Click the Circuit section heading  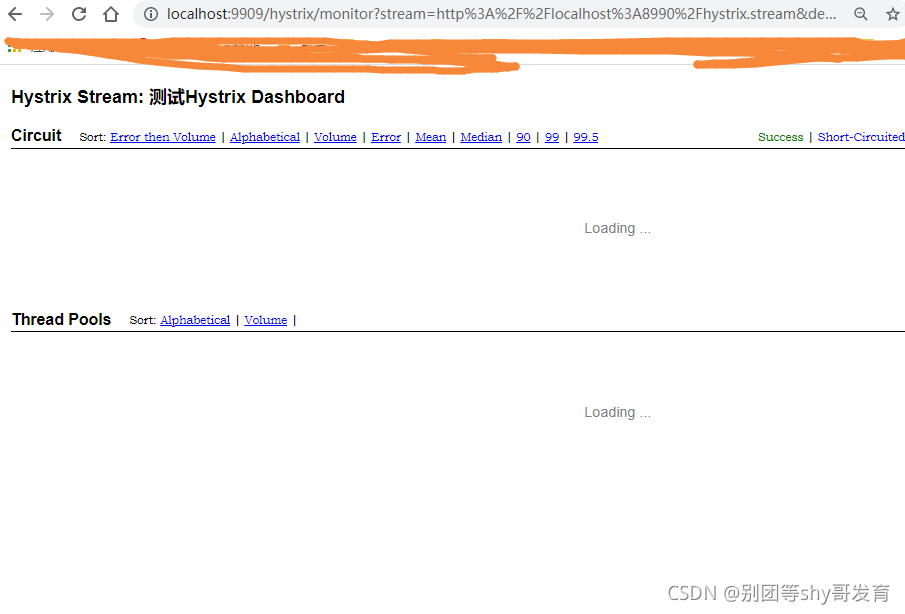[x=36, y=135]
